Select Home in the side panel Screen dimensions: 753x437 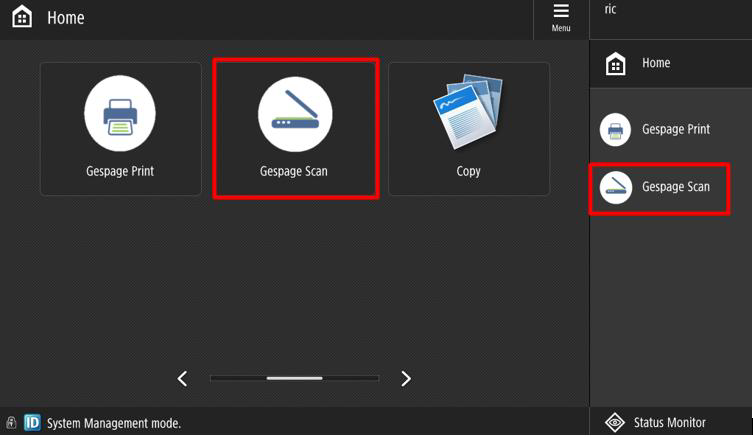click(x=670, y=63)
